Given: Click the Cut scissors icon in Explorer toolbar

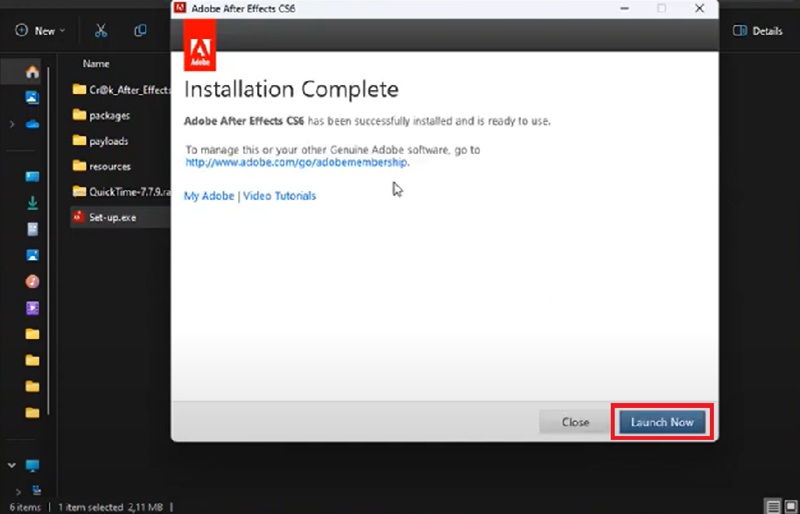Looking at the screenshot, I should click(x=101, y=31).
